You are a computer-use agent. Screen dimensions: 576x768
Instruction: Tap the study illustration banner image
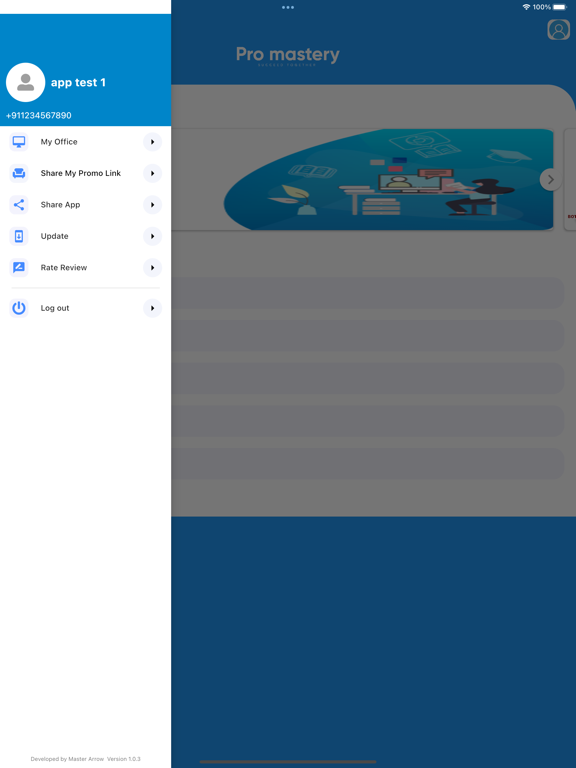(388, 179)
